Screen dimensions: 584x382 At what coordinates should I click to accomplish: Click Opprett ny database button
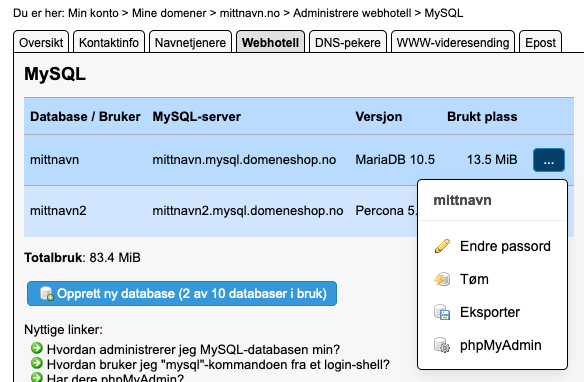[182, 293]
